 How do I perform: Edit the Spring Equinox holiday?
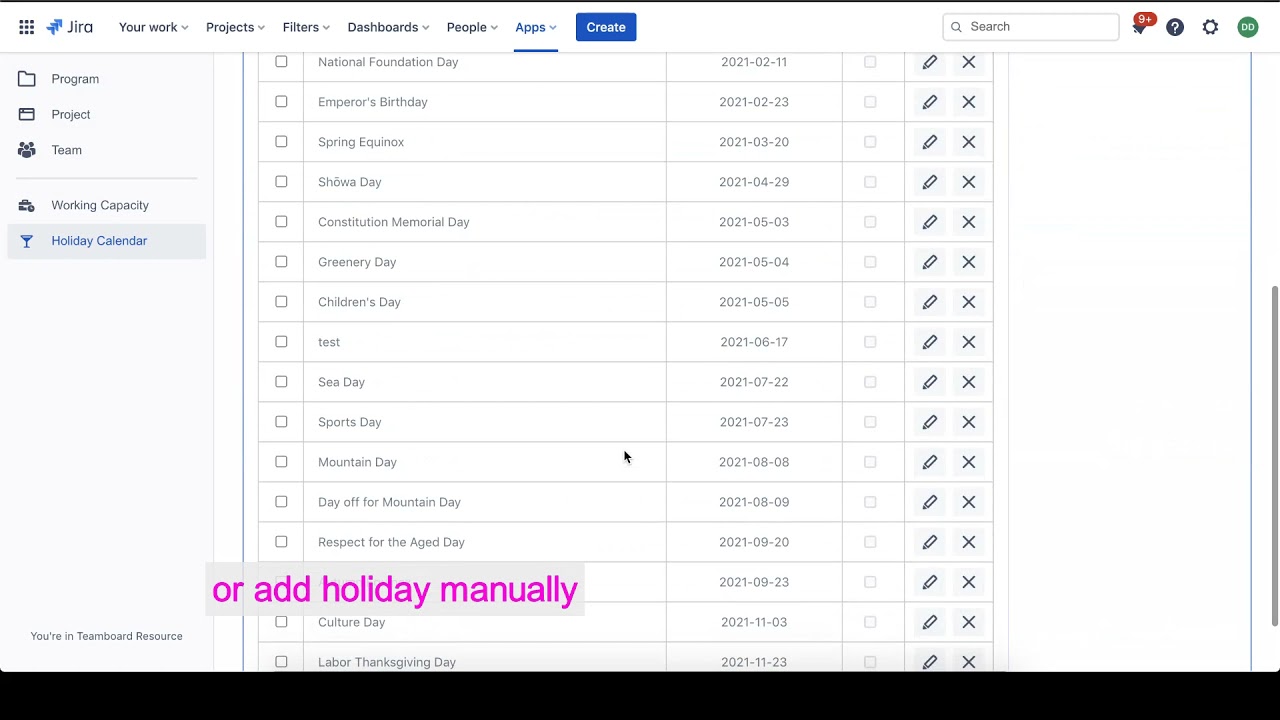click(x=930, y=142)
